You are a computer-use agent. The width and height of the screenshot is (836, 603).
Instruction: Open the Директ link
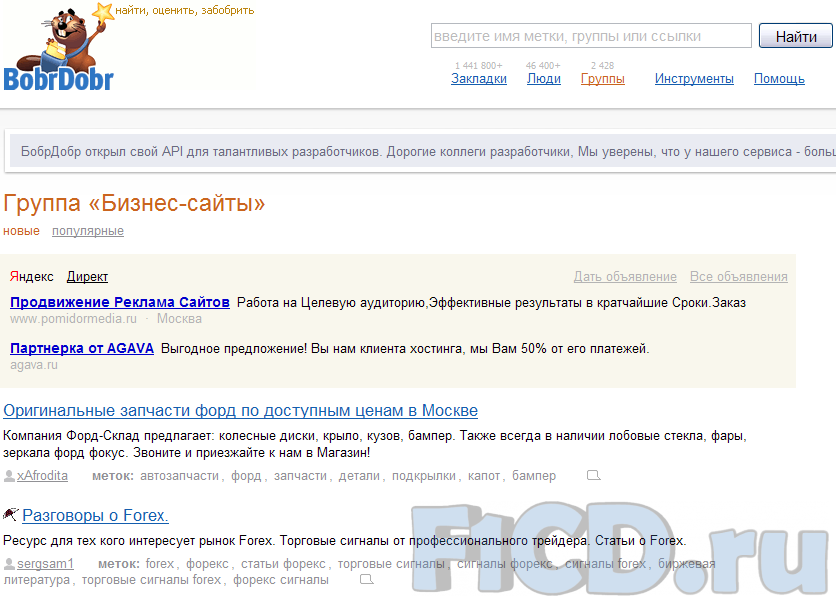coord(87,277)
